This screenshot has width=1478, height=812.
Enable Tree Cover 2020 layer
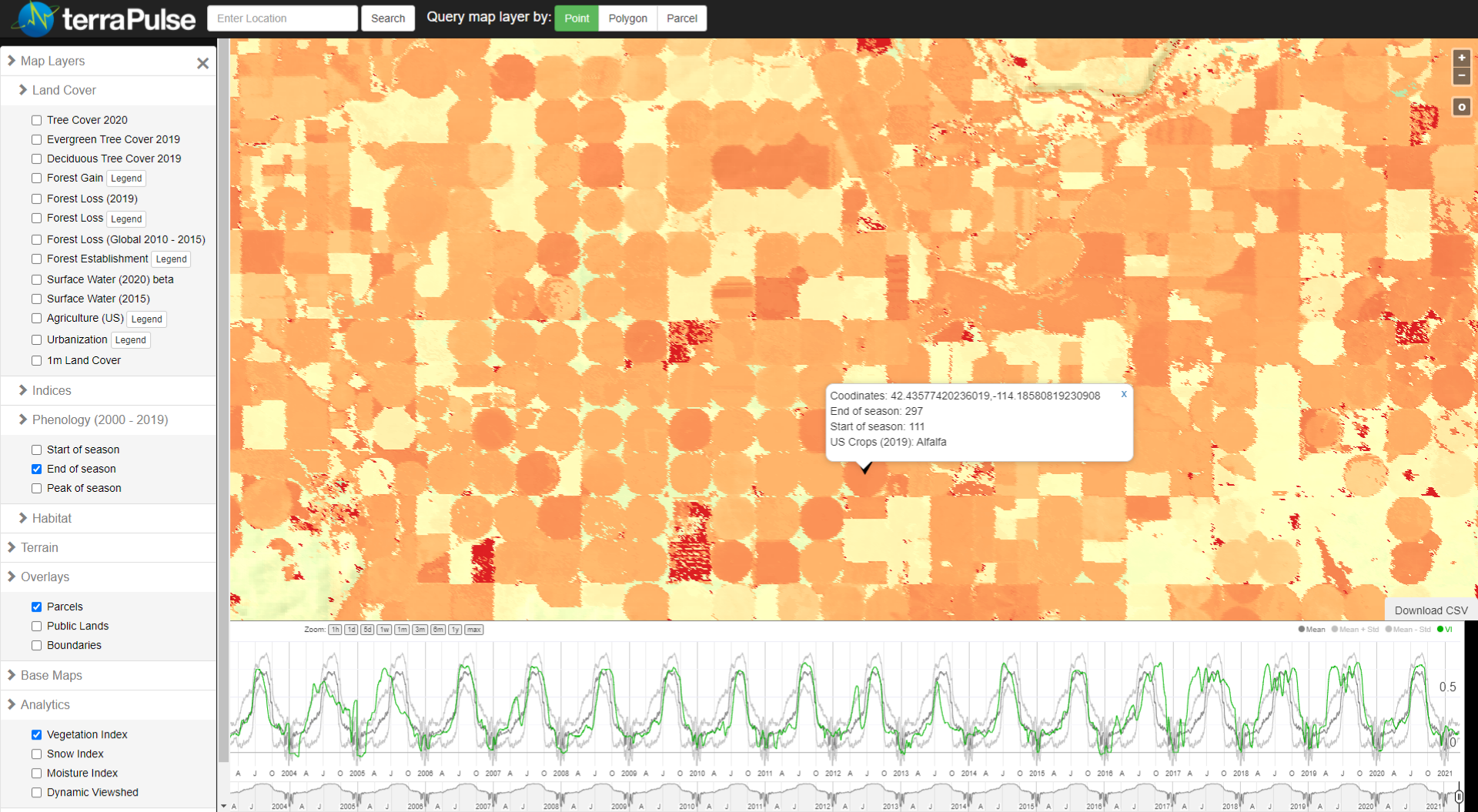(x=36, y=120)
